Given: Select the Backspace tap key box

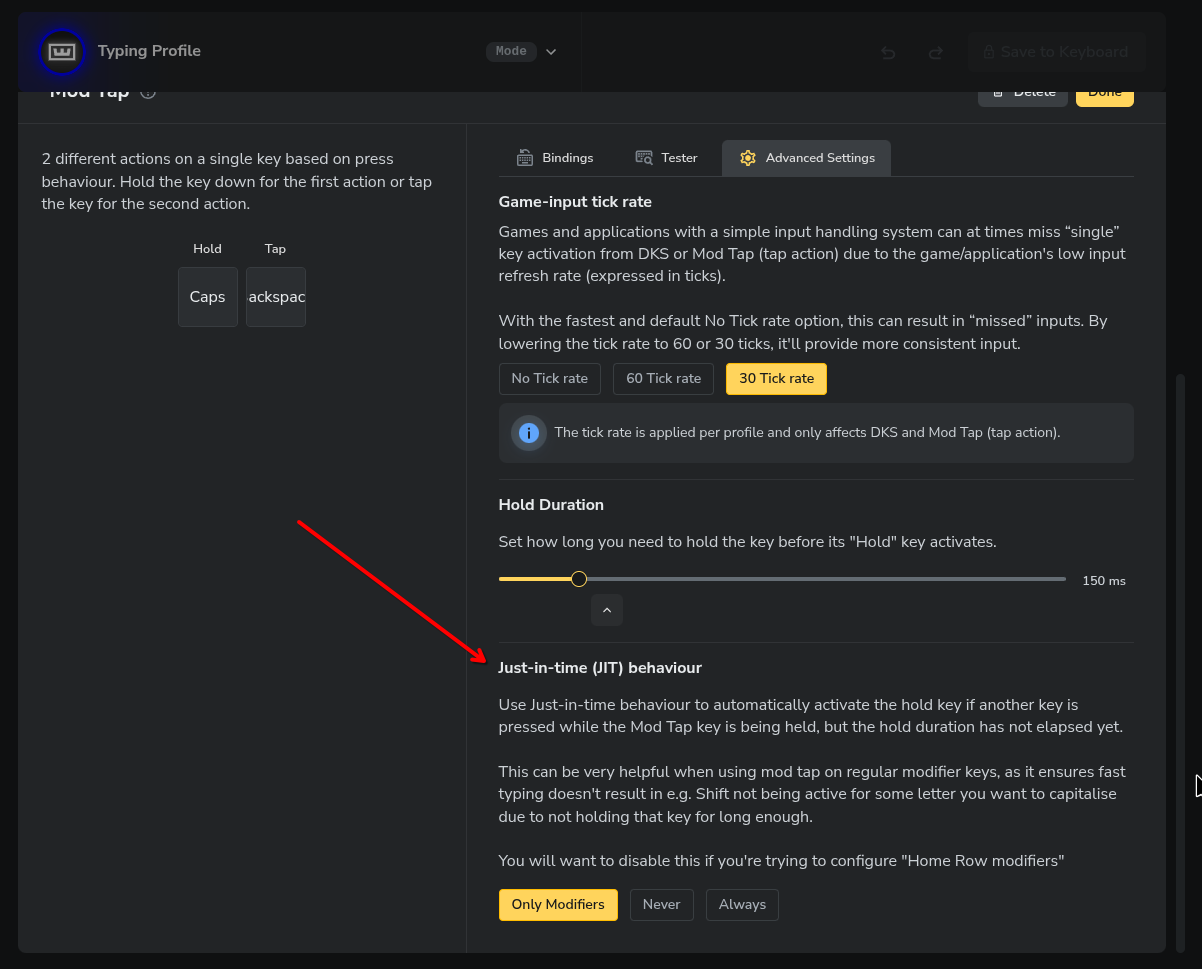Looking at the screenshot, I should 276,297.
